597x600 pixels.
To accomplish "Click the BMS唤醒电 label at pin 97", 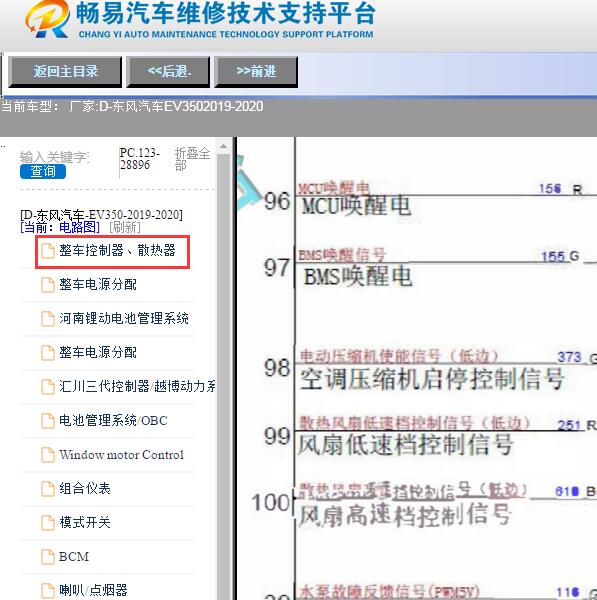I will click(358, 276).
